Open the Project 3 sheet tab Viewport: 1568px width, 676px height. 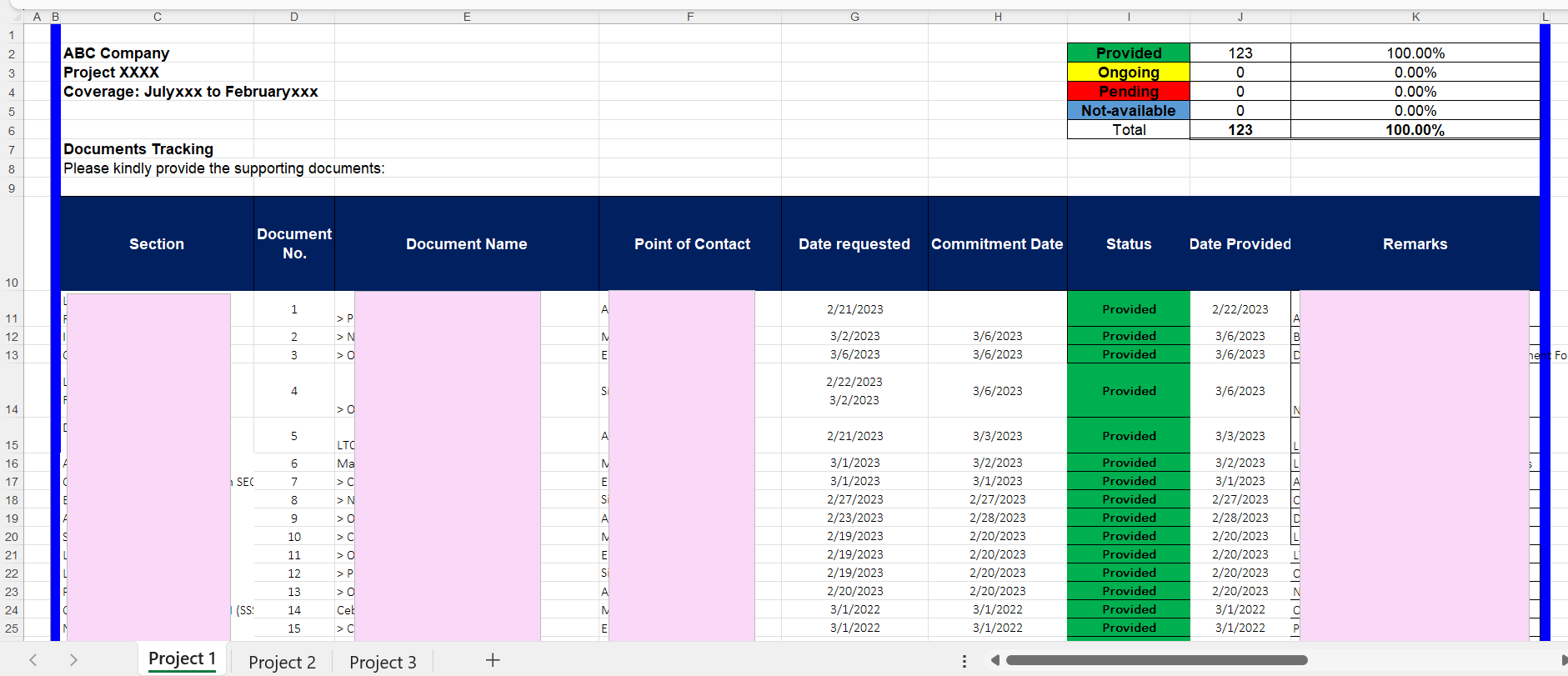(x=383, y=662)
